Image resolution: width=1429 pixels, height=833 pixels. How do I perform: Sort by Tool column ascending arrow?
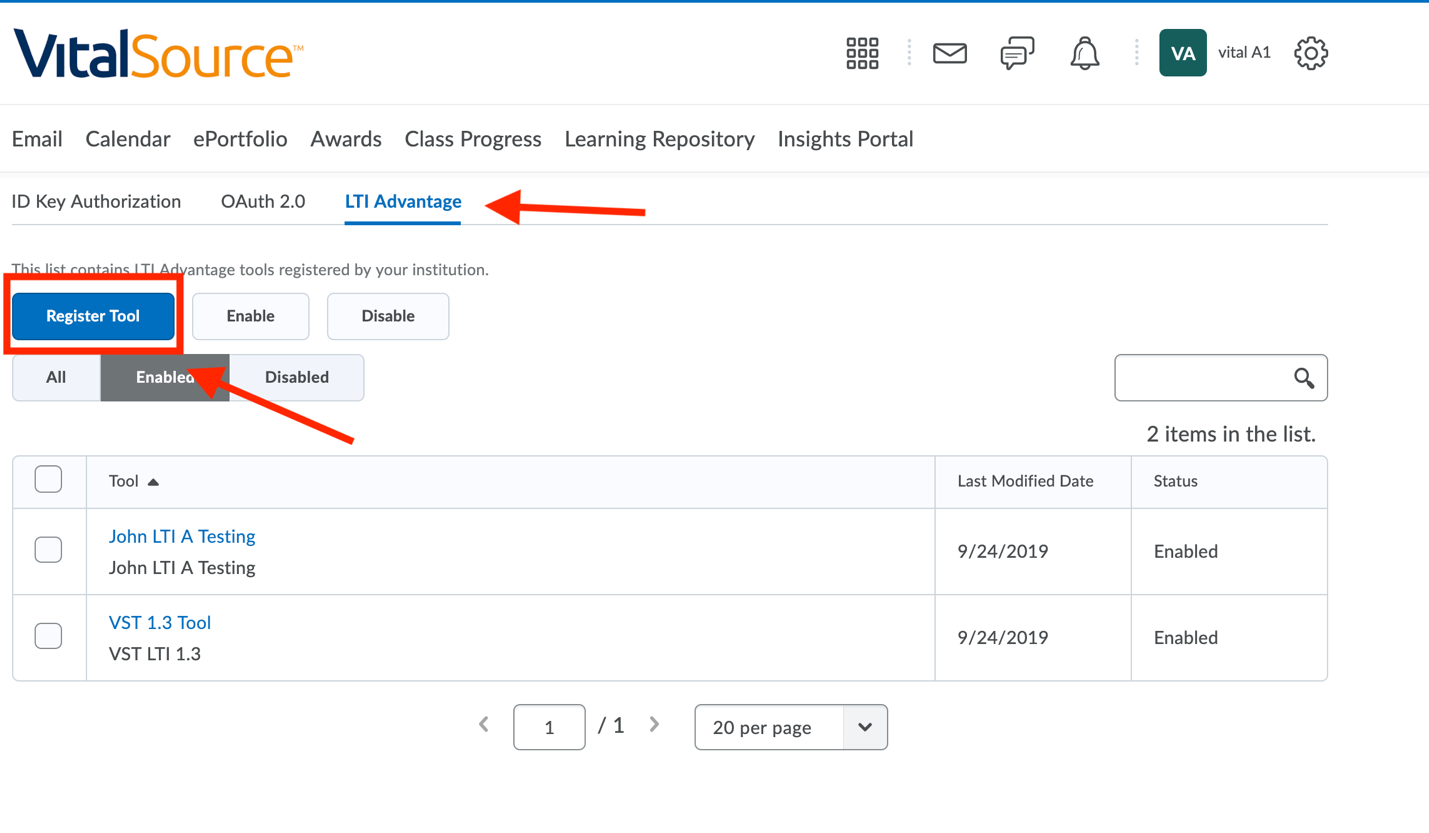coord(153,482)
